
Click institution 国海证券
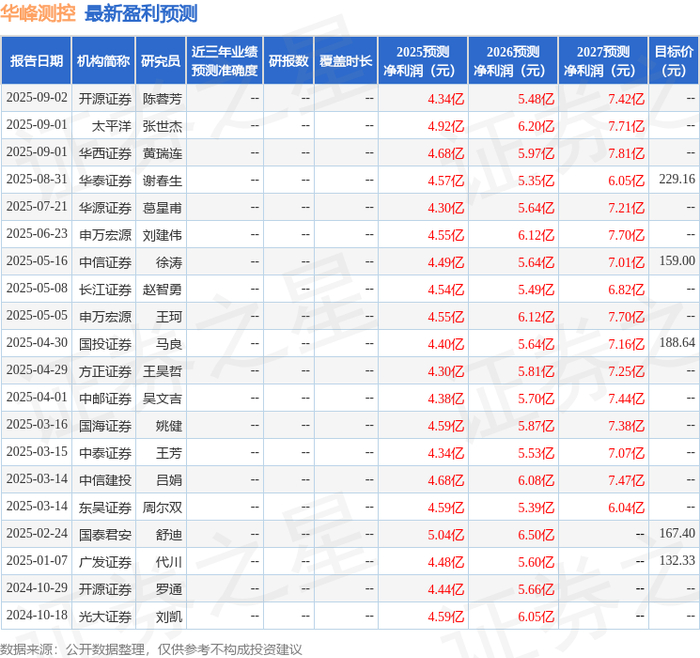105,425
